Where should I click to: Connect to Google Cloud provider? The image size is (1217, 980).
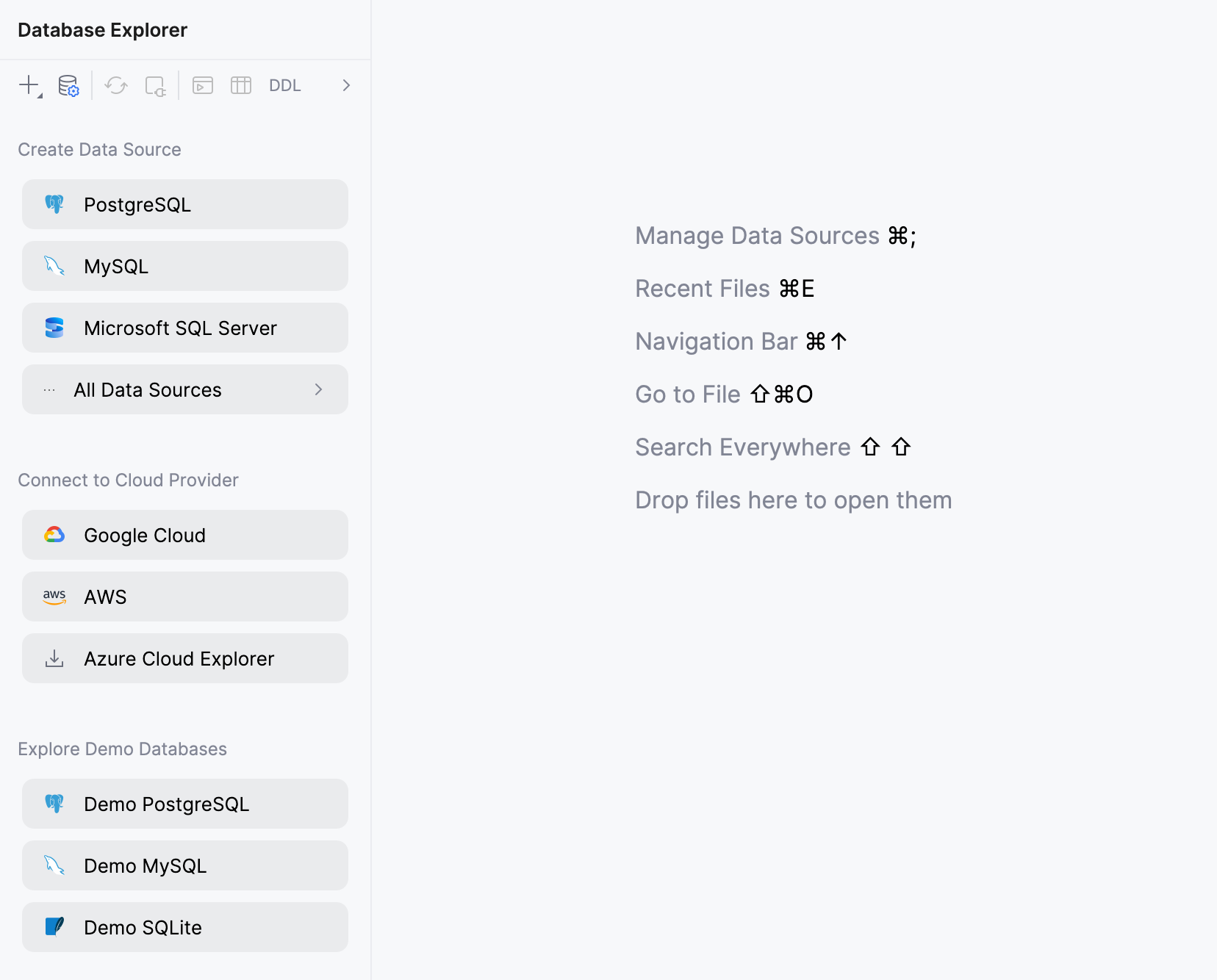tap(185, 535)
